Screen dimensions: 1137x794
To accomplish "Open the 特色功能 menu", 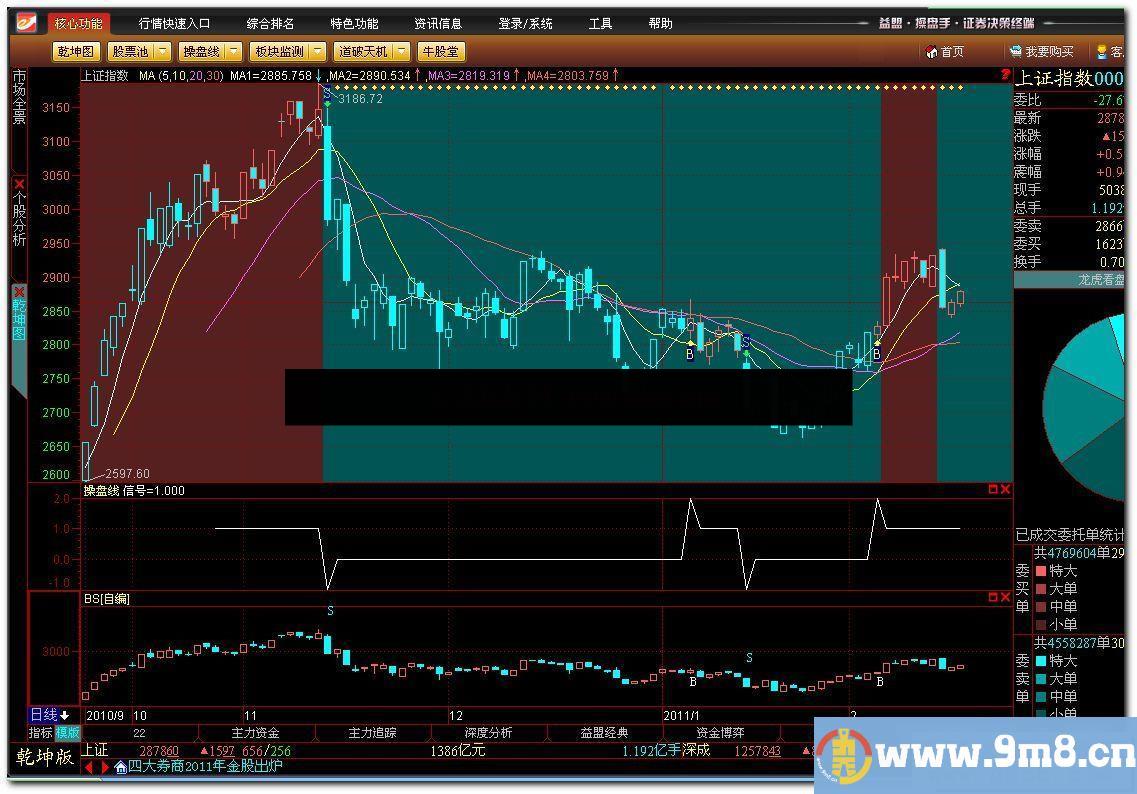I will point(354,23).
